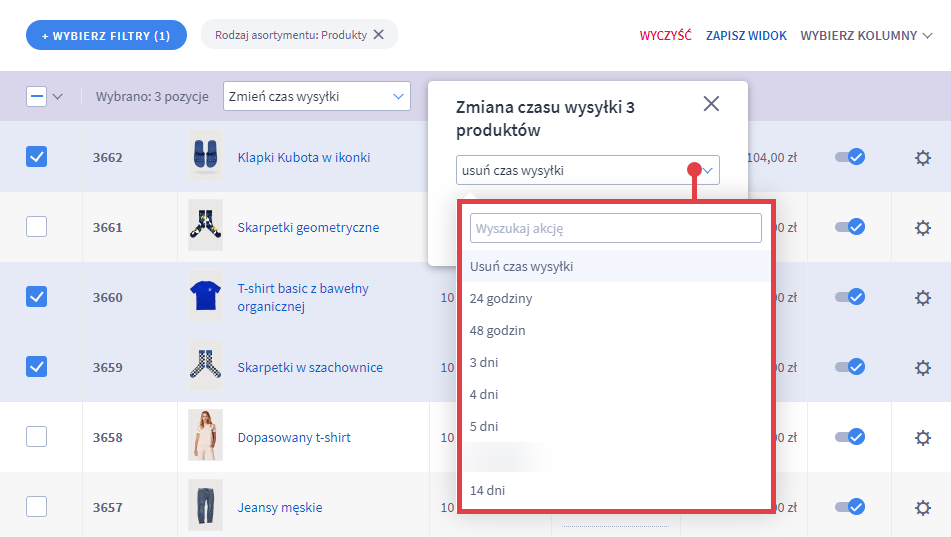The width and height of the screenshot is (951, 537).
Task: Click the Wyszukaj akcję search field
Action: (615, 228)
